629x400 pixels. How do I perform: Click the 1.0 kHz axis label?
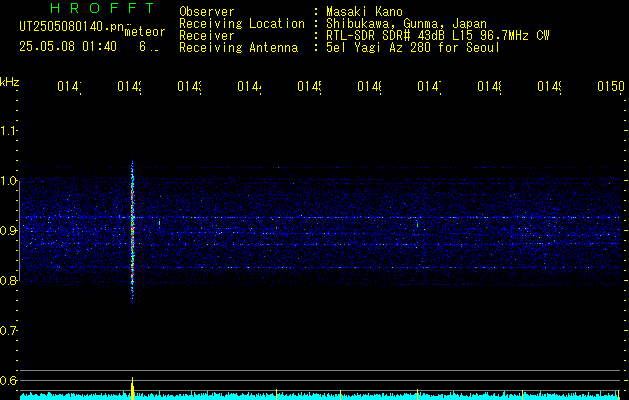coord(8,181)
